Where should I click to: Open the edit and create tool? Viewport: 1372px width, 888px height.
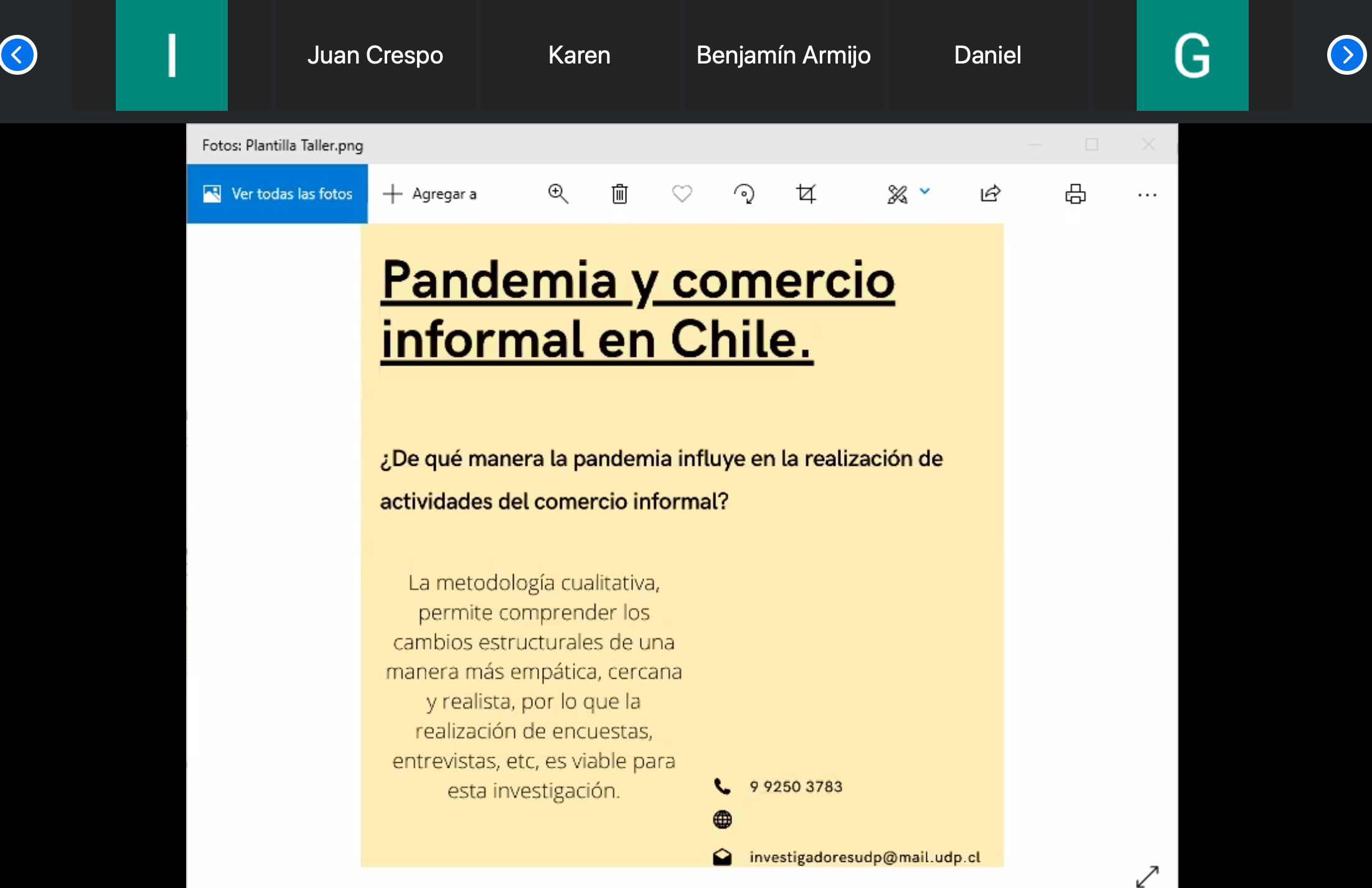click(897, 194)
